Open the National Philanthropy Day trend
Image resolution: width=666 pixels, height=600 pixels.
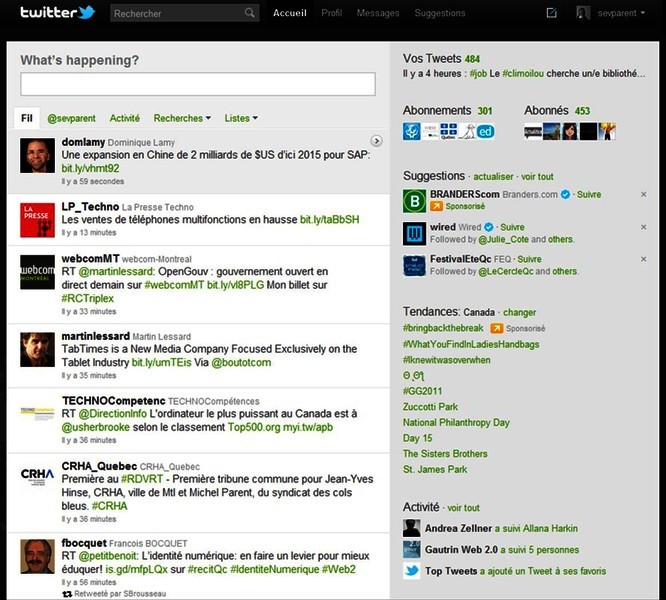pyautogui.click(x=456, y=423)
